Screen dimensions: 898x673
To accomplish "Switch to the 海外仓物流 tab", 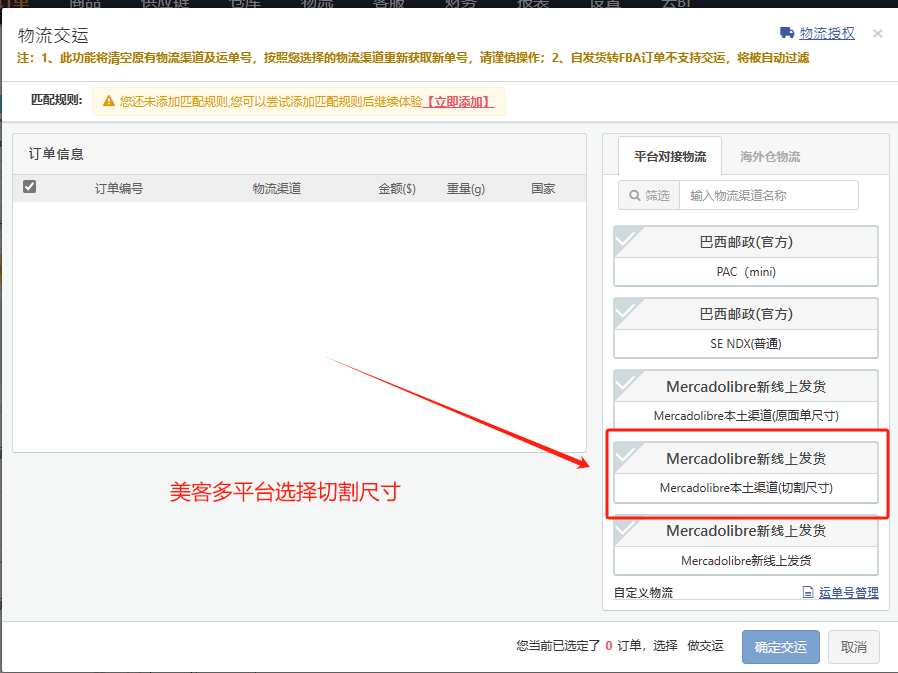I will click(x=770, y=156).
